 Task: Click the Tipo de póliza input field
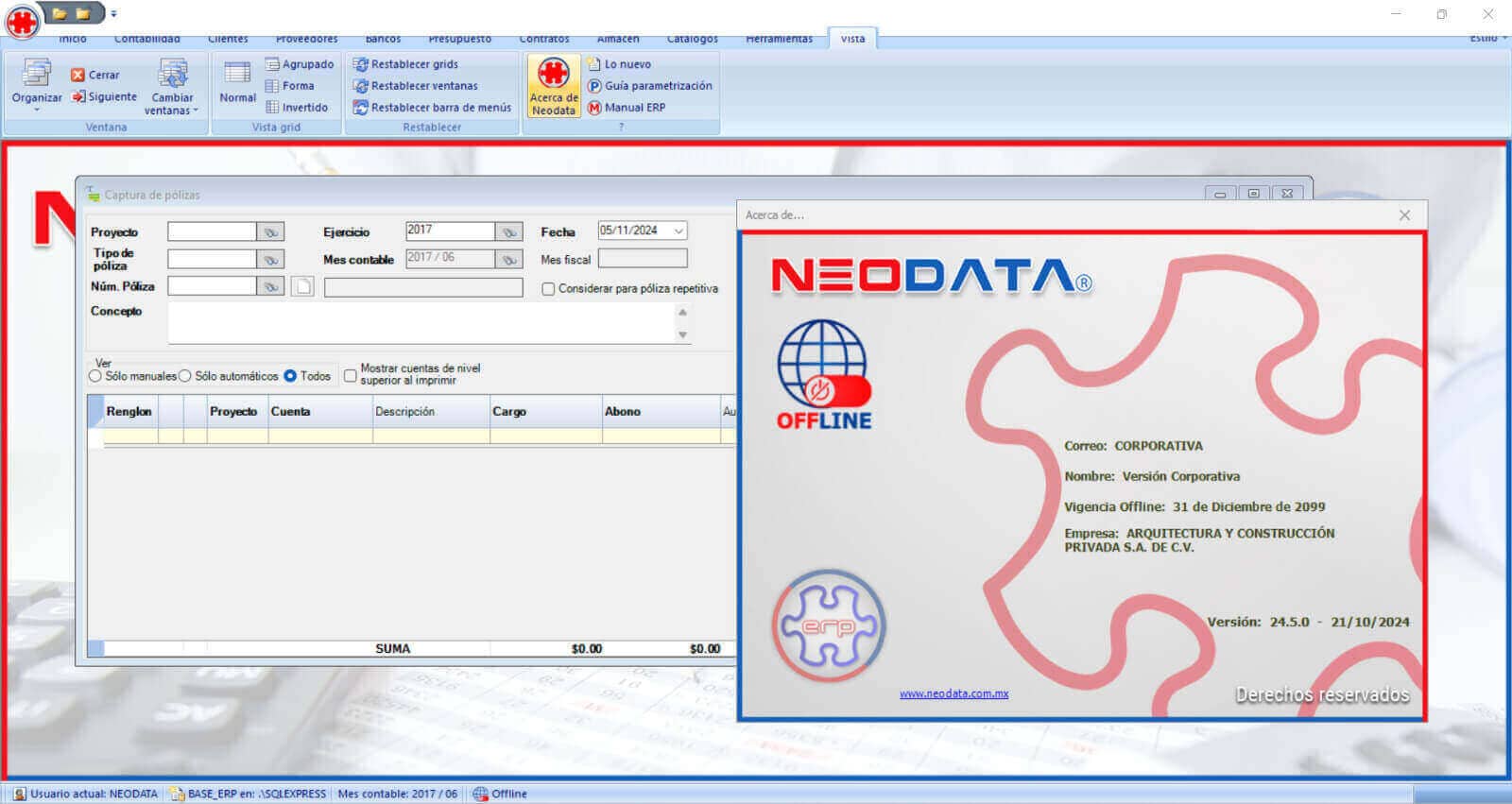coord(212,259)
